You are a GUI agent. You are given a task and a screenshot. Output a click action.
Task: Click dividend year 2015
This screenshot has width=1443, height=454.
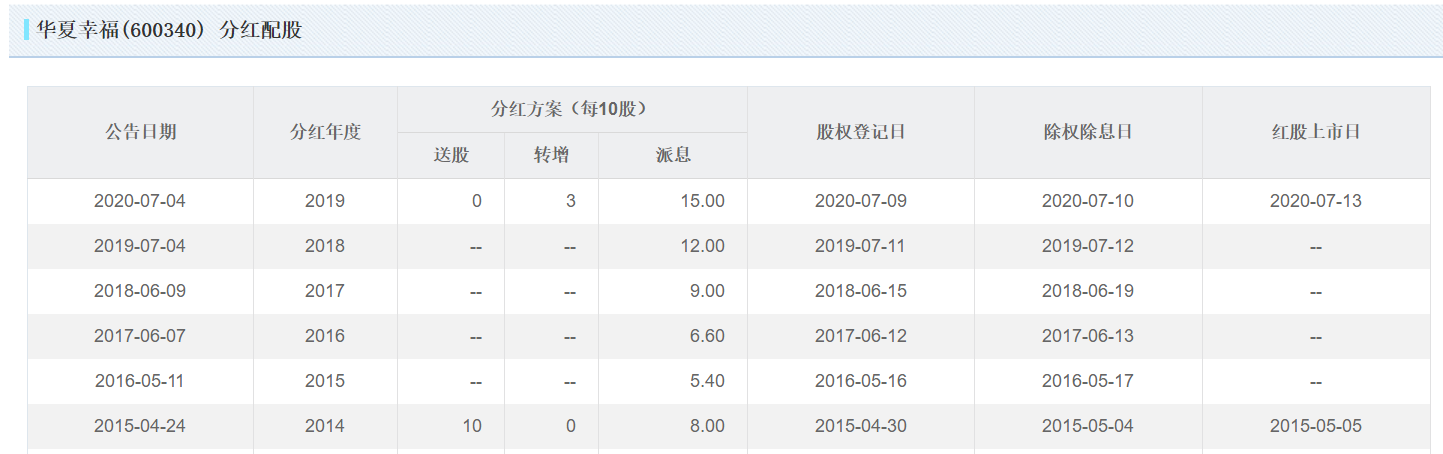point(325,381)
